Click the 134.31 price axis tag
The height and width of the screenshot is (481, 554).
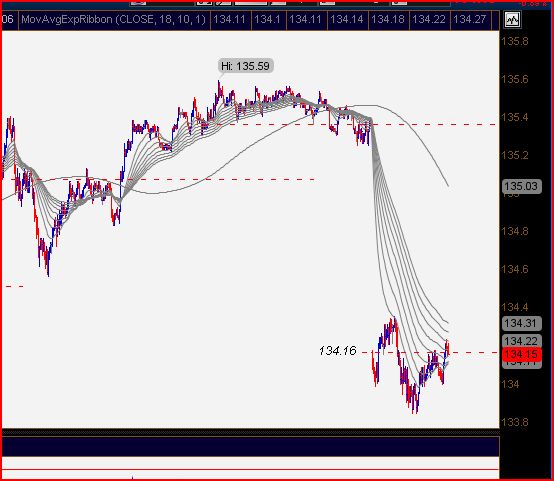(x=521, y=323)
